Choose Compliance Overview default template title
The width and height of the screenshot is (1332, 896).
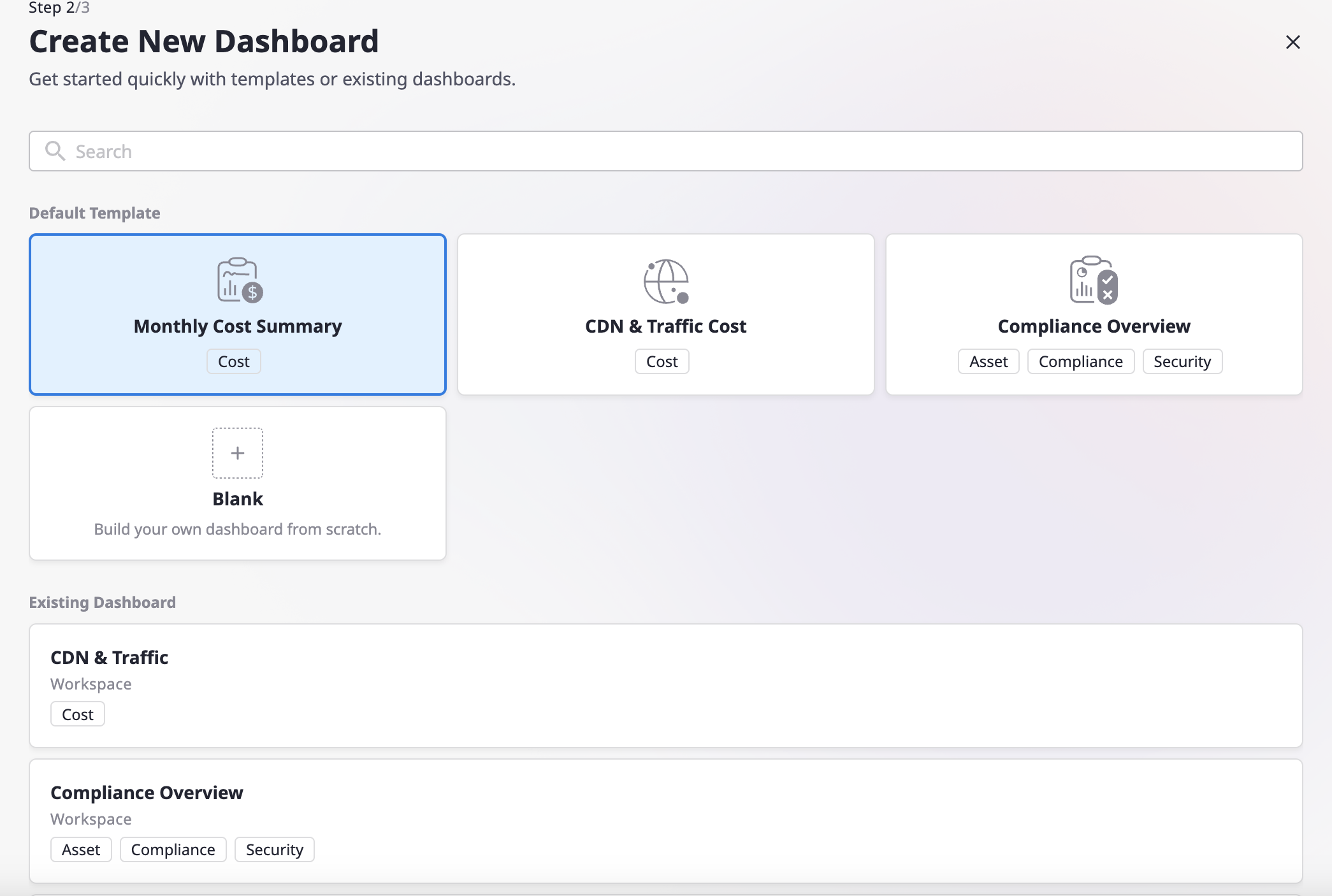(x=1094, y=326)
